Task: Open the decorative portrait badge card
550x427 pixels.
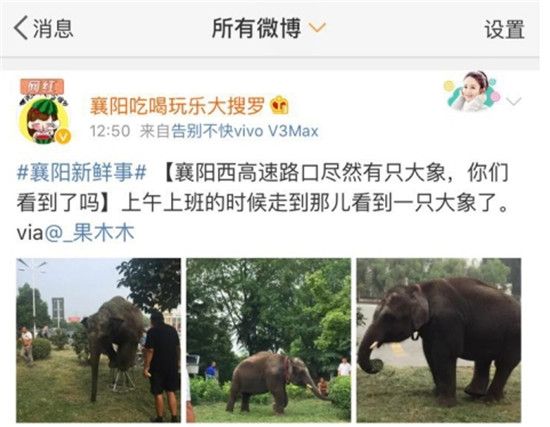Action: click(472, 91)
